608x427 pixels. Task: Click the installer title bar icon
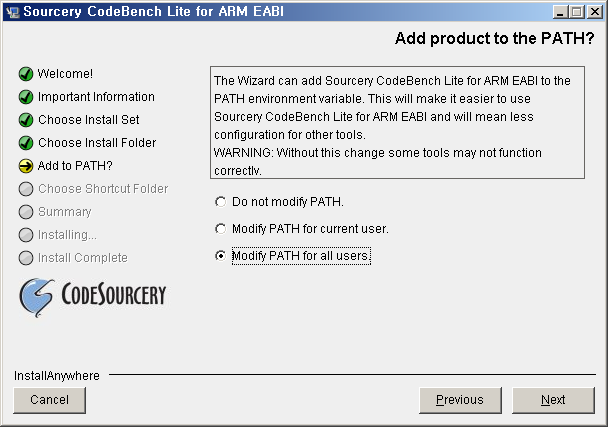coord(13,12)
